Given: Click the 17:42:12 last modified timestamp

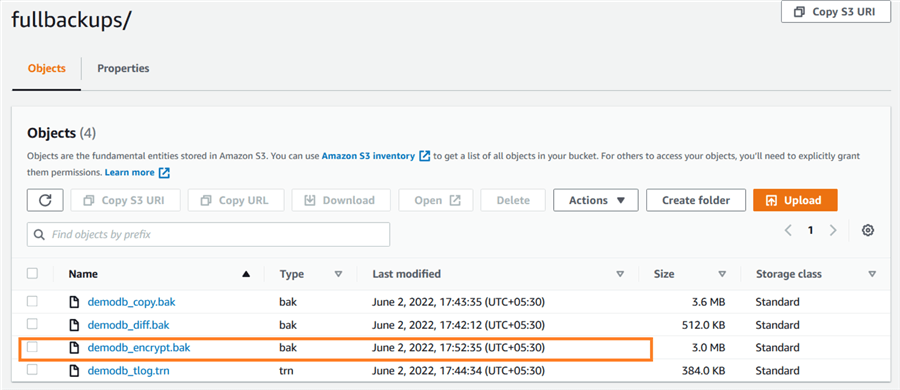Looking at the screenshot, I should 458,325.
